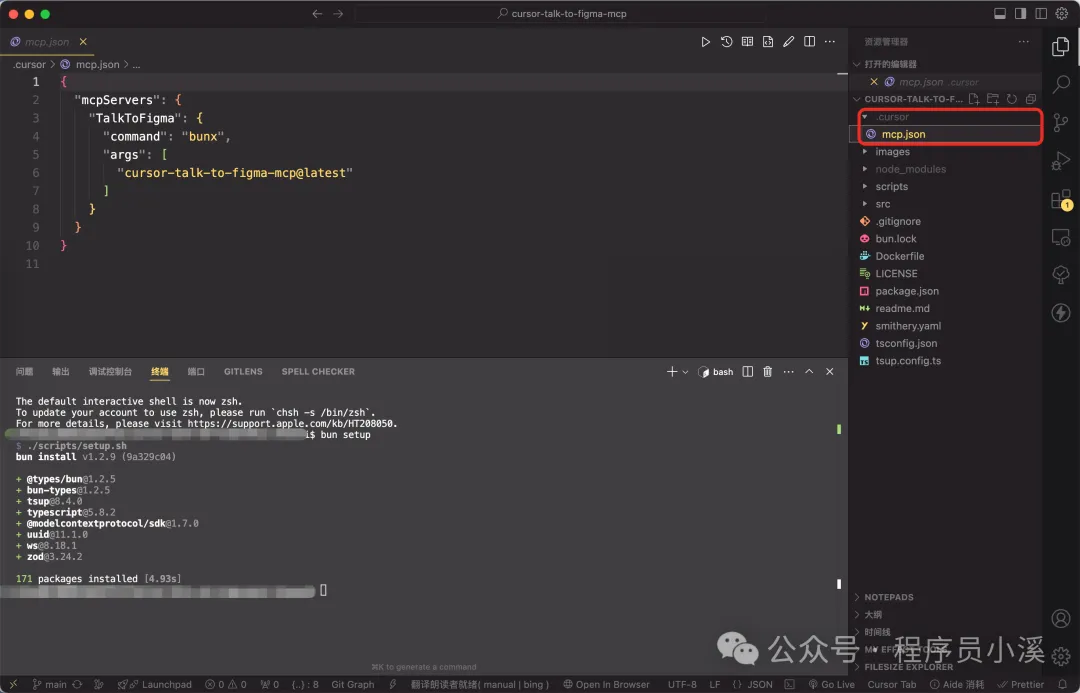Screen dimensions: 1080x693
Task: Switch to the 端口 ports tab
Action: (196, 372)
